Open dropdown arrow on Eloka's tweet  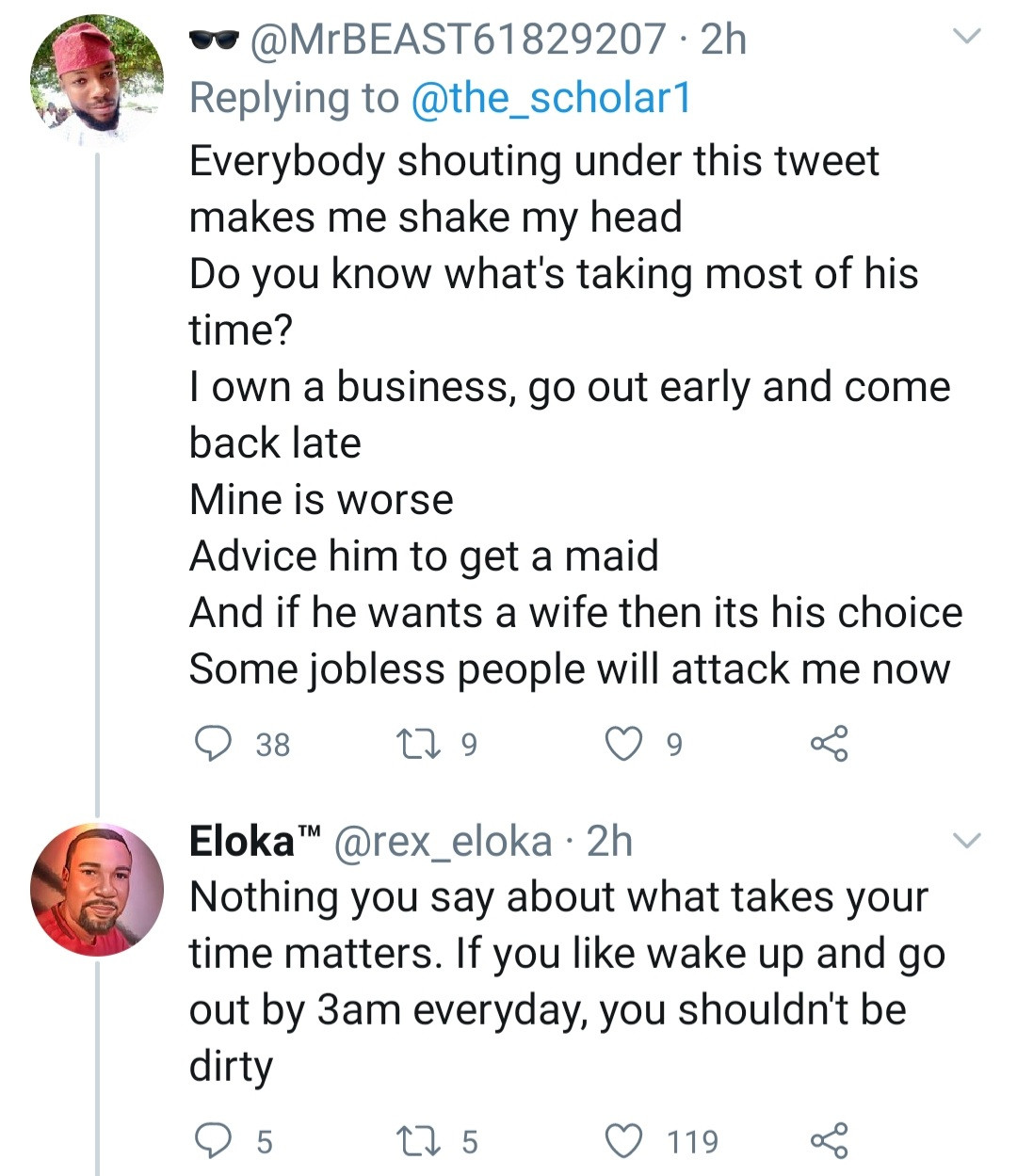coord(967,840)
